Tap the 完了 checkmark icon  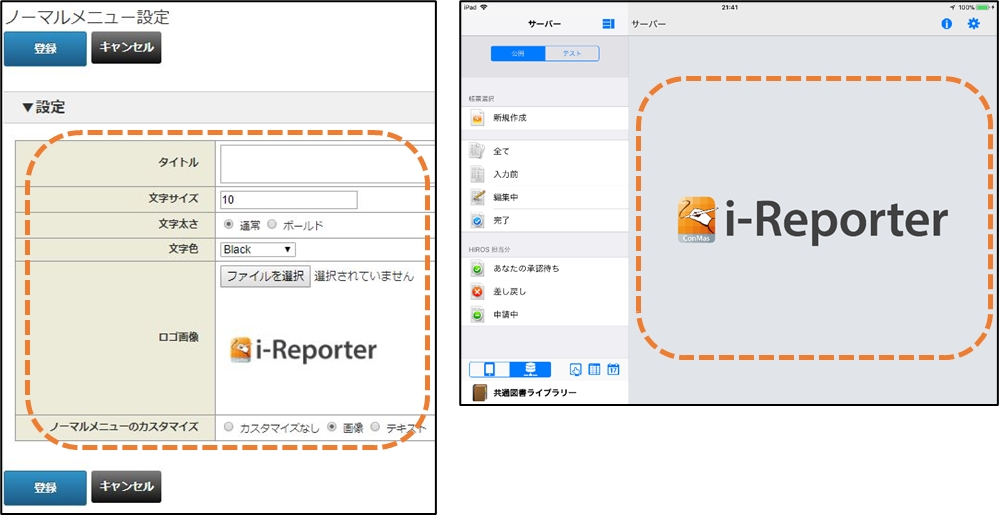(x=477, y=221)
